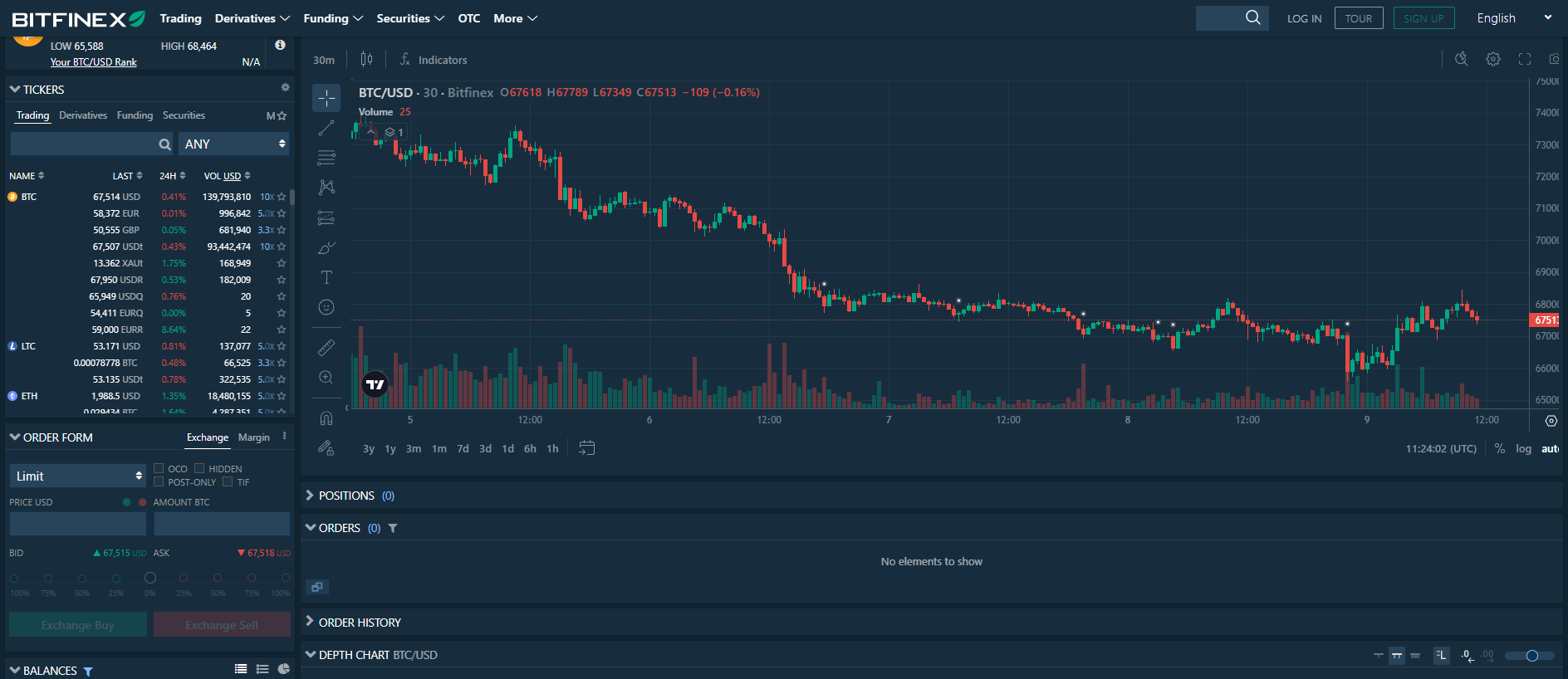The width and height of the screenshot is (1568, 679).
Task: Switch chart to fullscreen mode
Action: 1525,59
